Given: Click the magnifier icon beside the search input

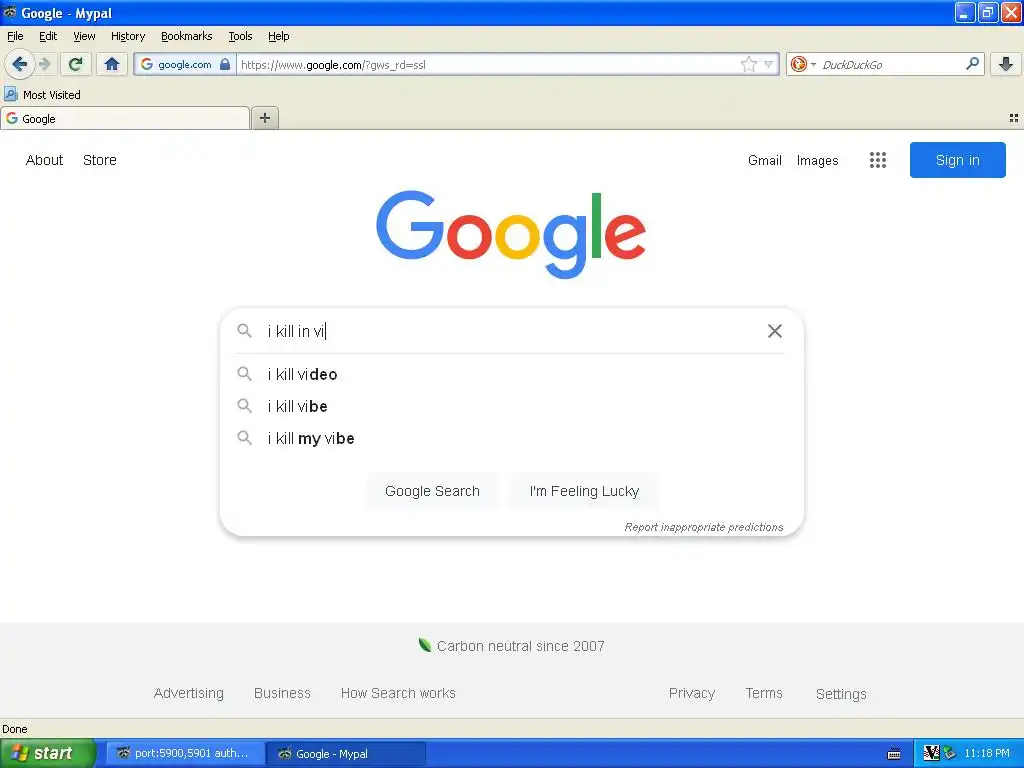Looking at the screenshot, I should (x=244, y=330).
